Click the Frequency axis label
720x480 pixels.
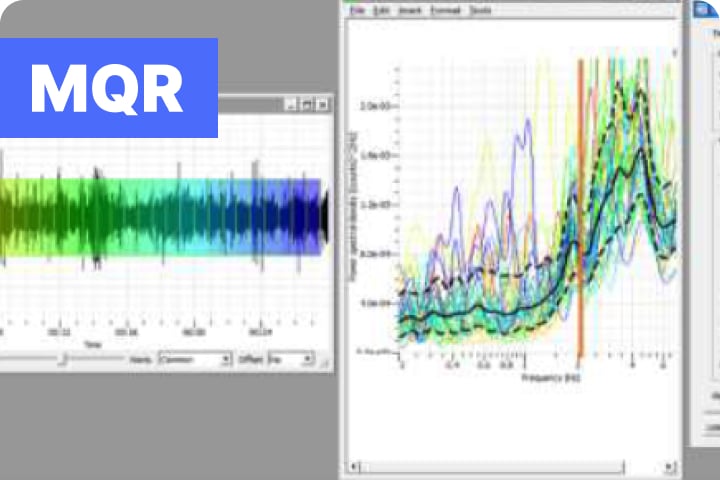(551, 378)
